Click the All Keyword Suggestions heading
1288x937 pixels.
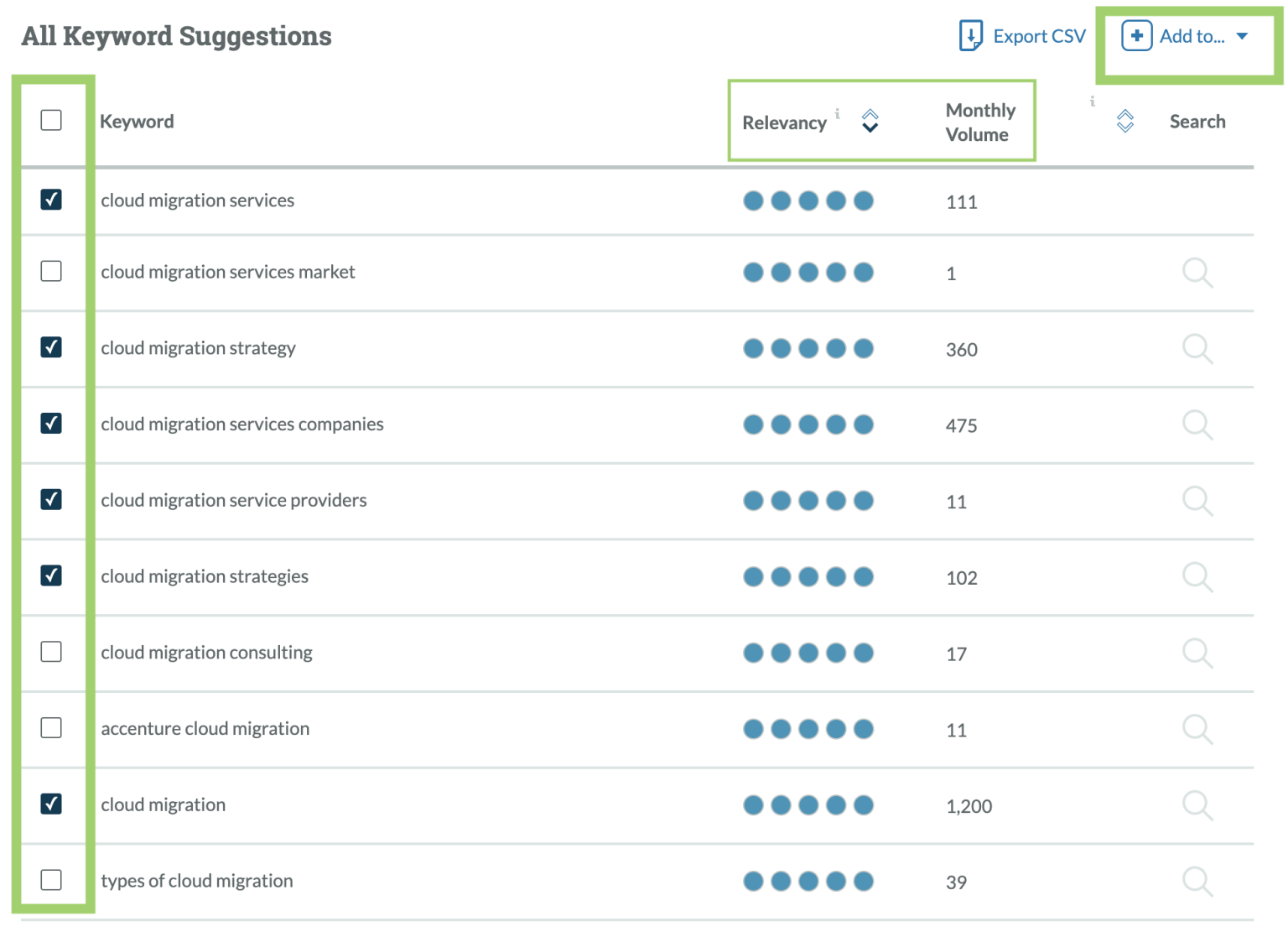pos(177,36)
